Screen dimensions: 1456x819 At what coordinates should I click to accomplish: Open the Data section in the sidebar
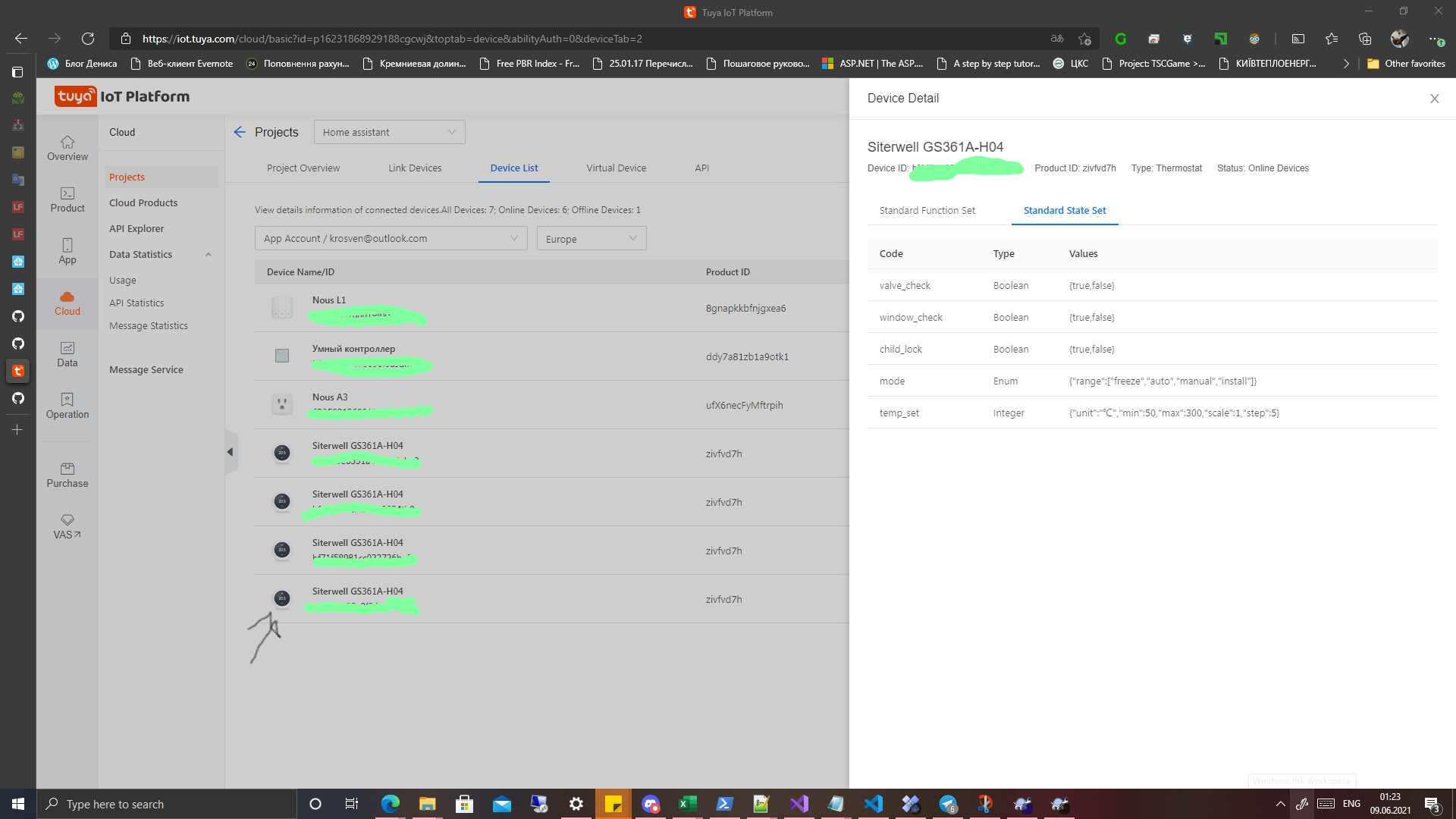(67, 353)
